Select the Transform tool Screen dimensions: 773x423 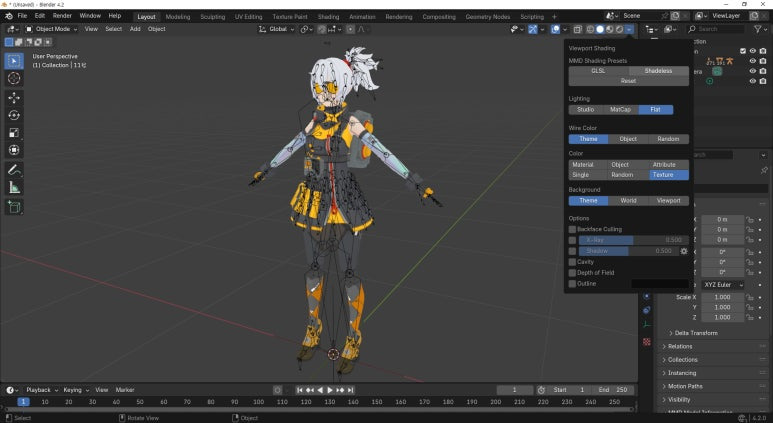point(14,150)
